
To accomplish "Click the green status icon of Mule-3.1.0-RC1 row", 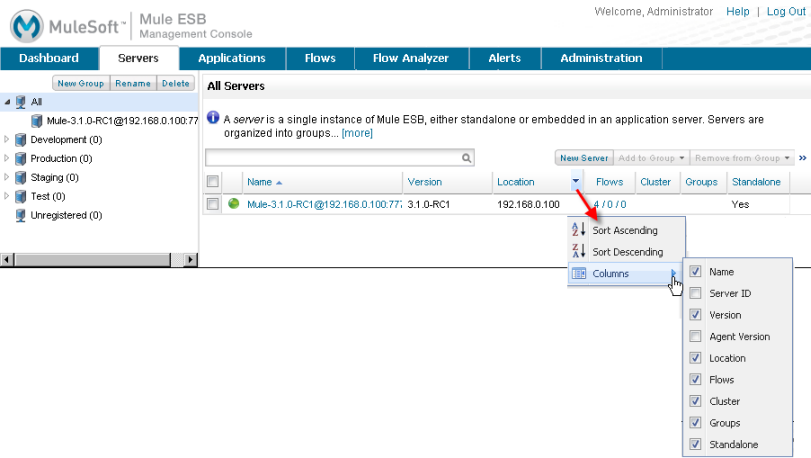I will (234, 204).
